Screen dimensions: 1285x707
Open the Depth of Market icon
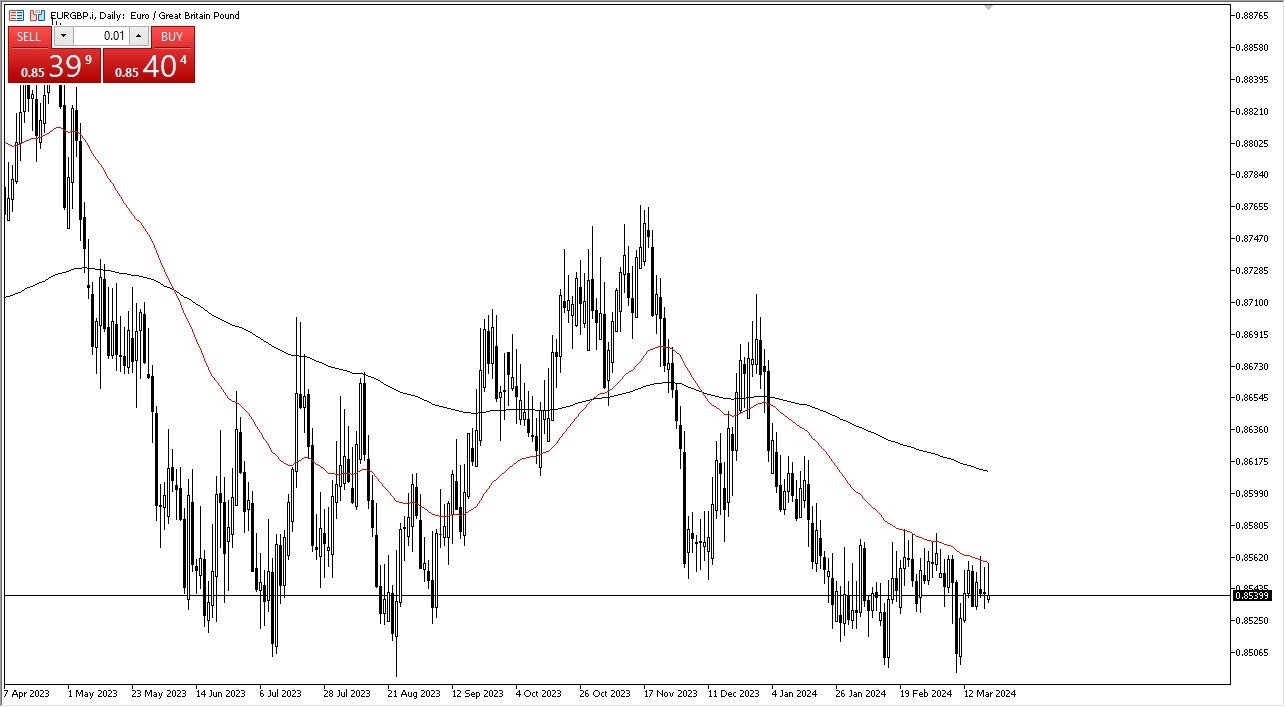(16, 15)
